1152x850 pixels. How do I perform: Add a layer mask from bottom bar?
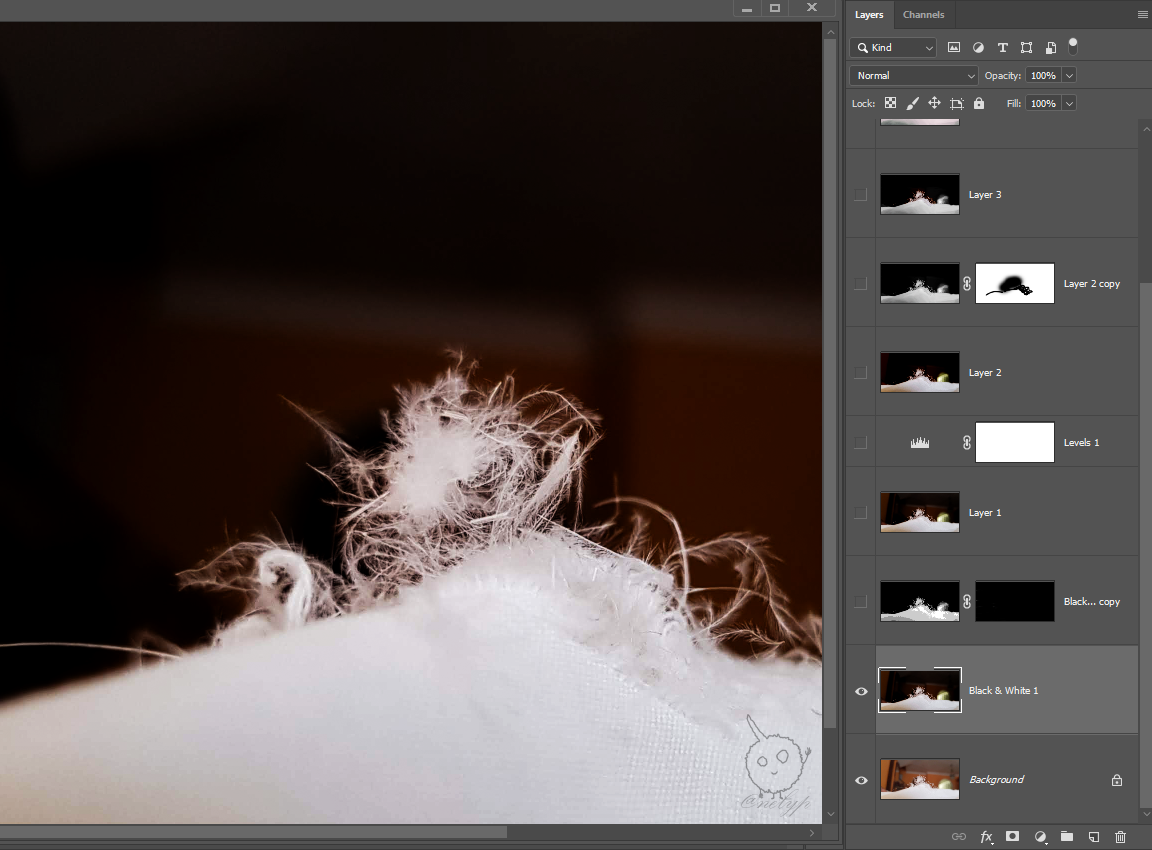click(x=1012, y=836)
